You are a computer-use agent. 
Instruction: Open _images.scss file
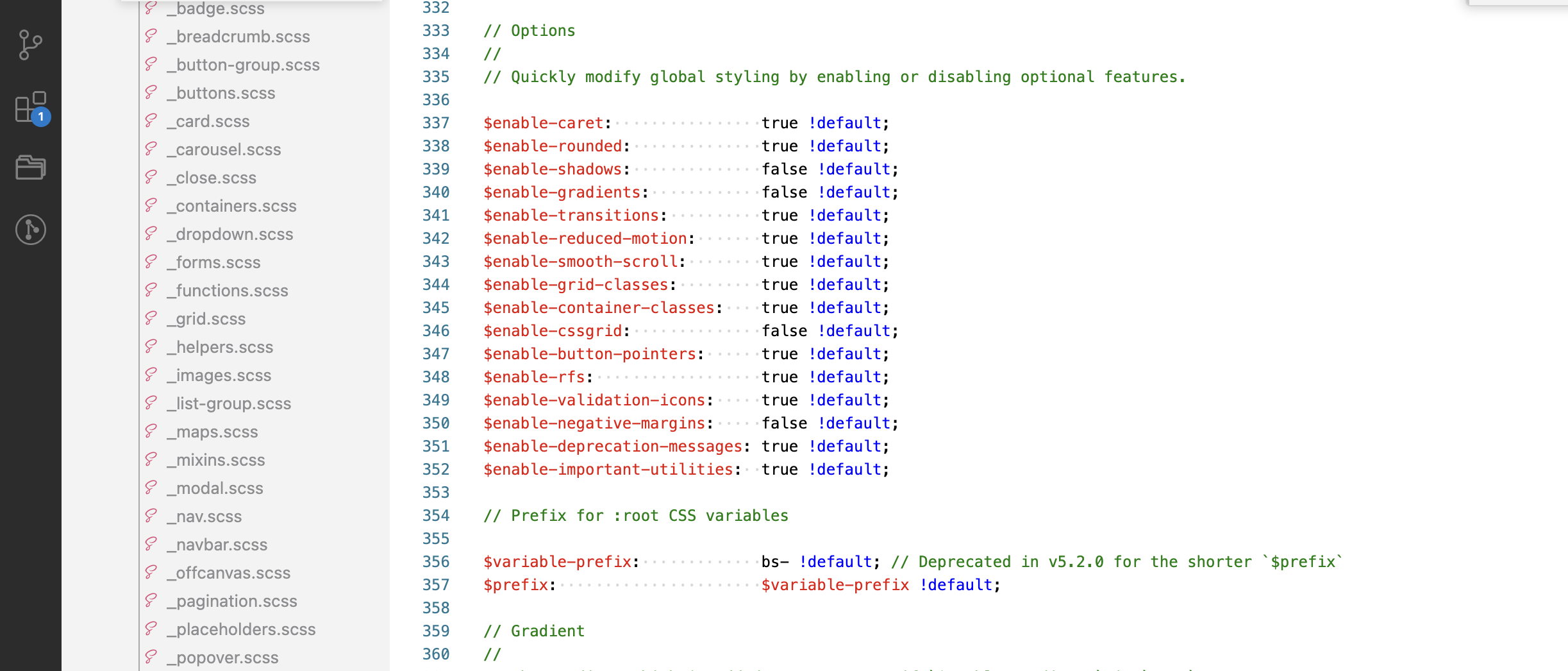coord(219,375)
